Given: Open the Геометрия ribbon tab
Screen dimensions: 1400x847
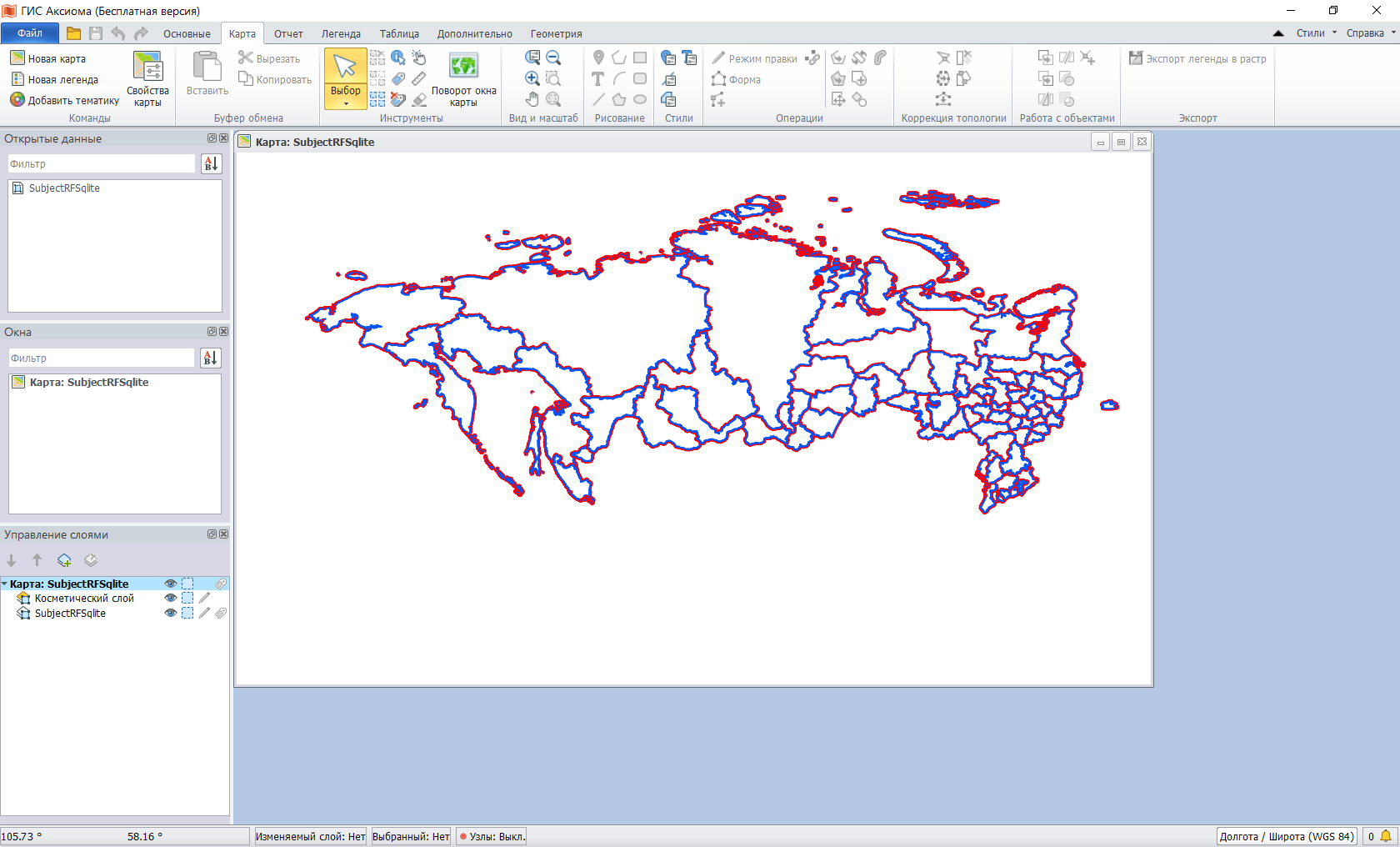Looking at the screenshot, I should [556, 34].
